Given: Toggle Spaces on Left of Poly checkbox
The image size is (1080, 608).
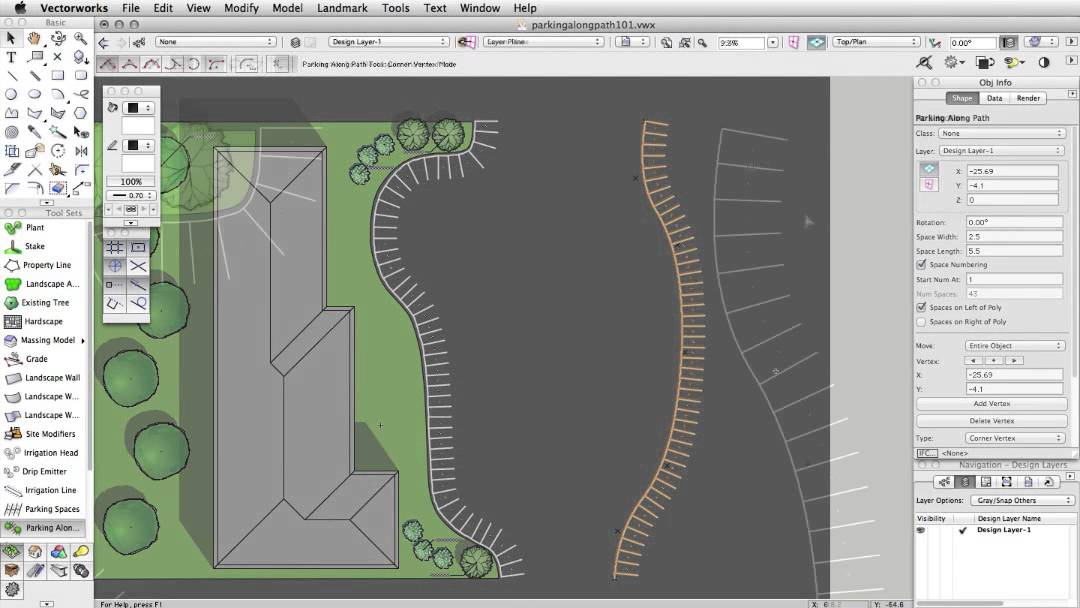Looking at the screenshot, I should coord(921,307).
